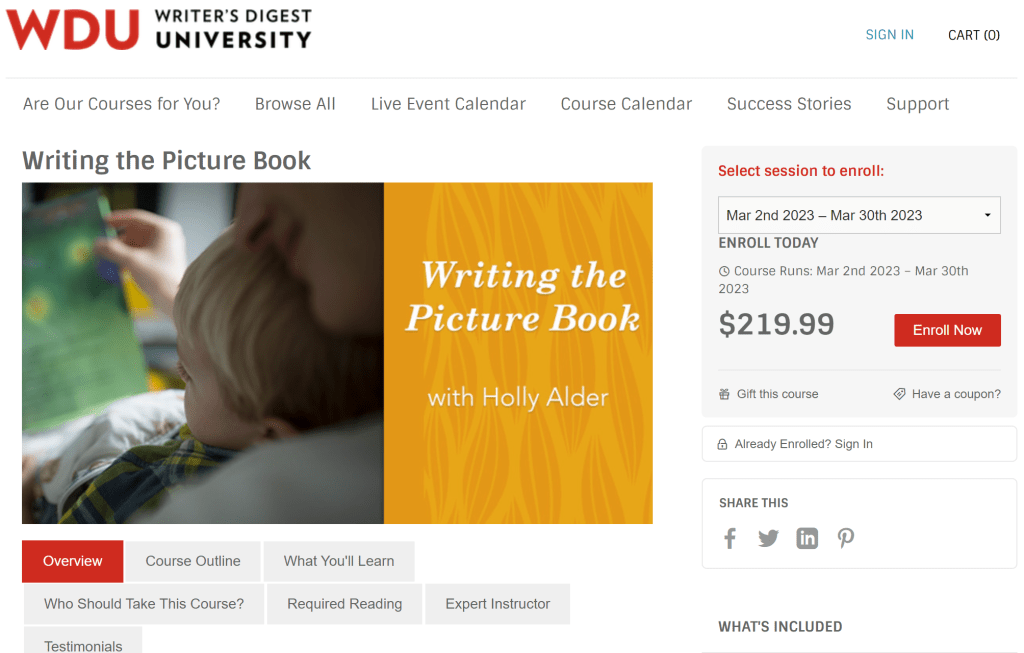Viewport: 1024px width, 653px height.
Task: Click the Sign In link
Action: [x=889, y=35]
